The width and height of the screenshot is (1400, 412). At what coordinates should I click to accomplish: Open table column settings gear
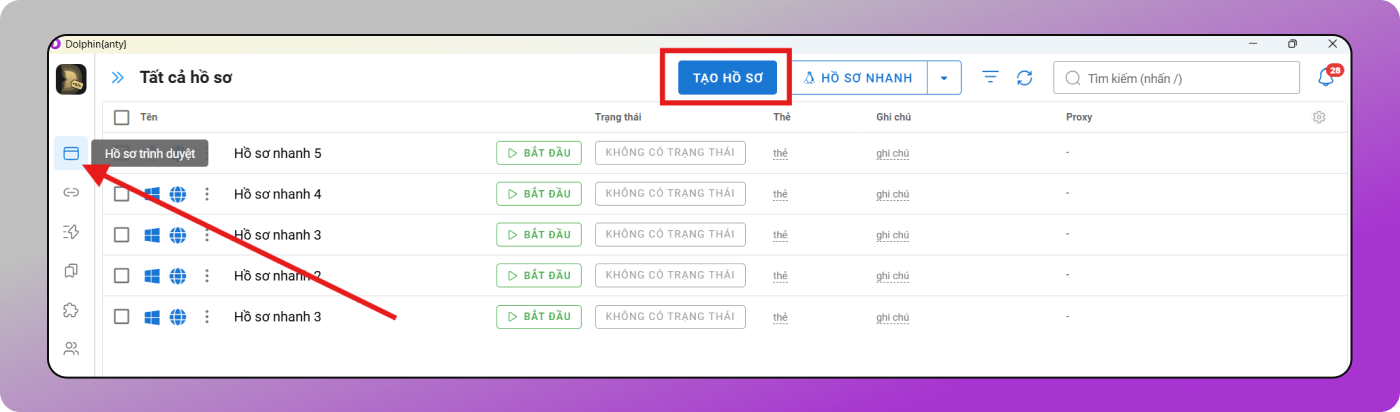coord(1319,117)
